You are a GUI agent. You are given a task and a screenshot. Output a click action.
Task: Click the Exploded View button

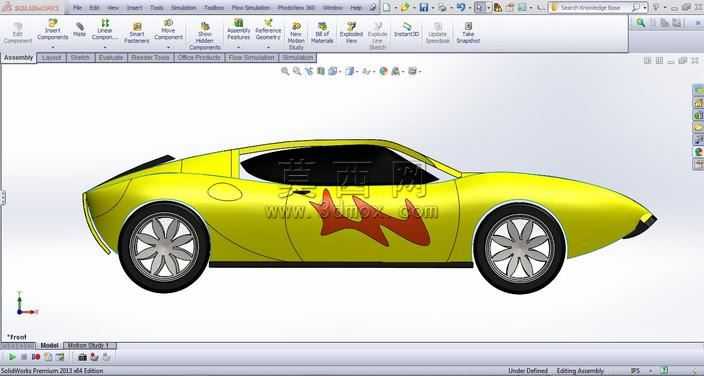(351, 32)
